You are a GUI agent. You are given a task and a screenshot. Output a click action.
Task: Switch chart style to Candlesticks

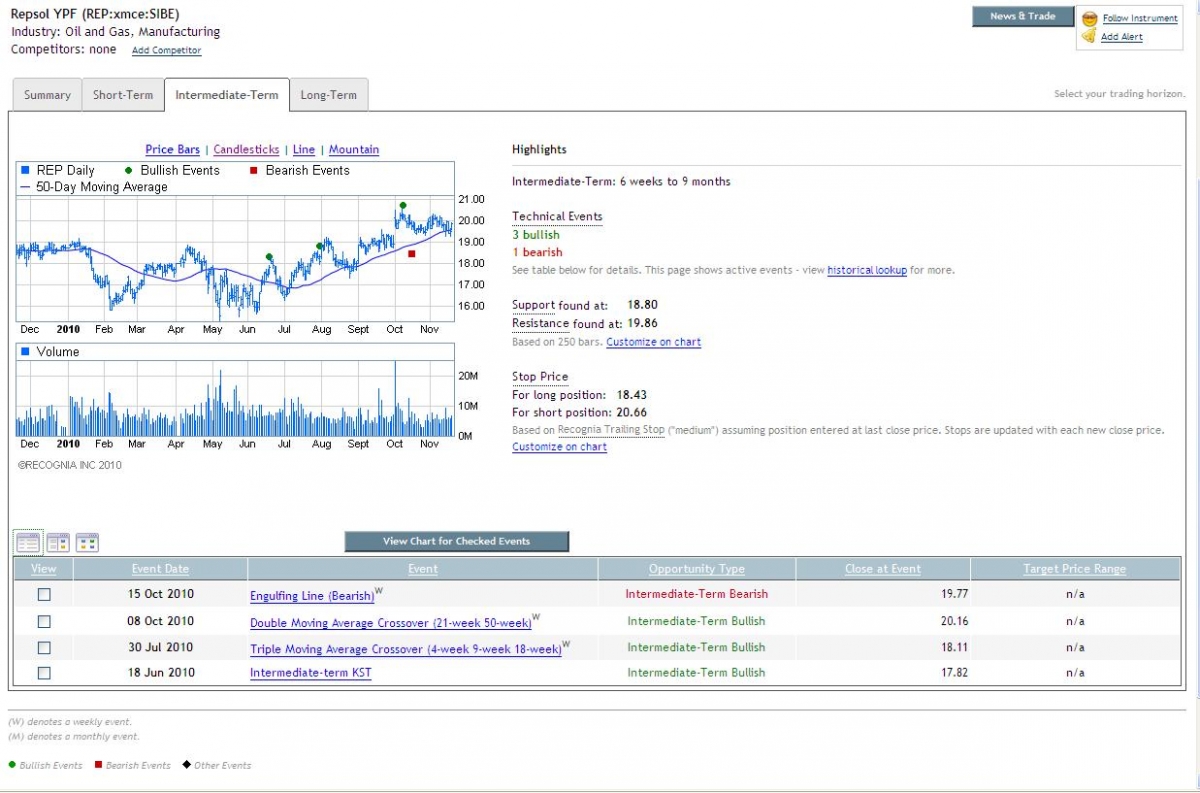246,150
